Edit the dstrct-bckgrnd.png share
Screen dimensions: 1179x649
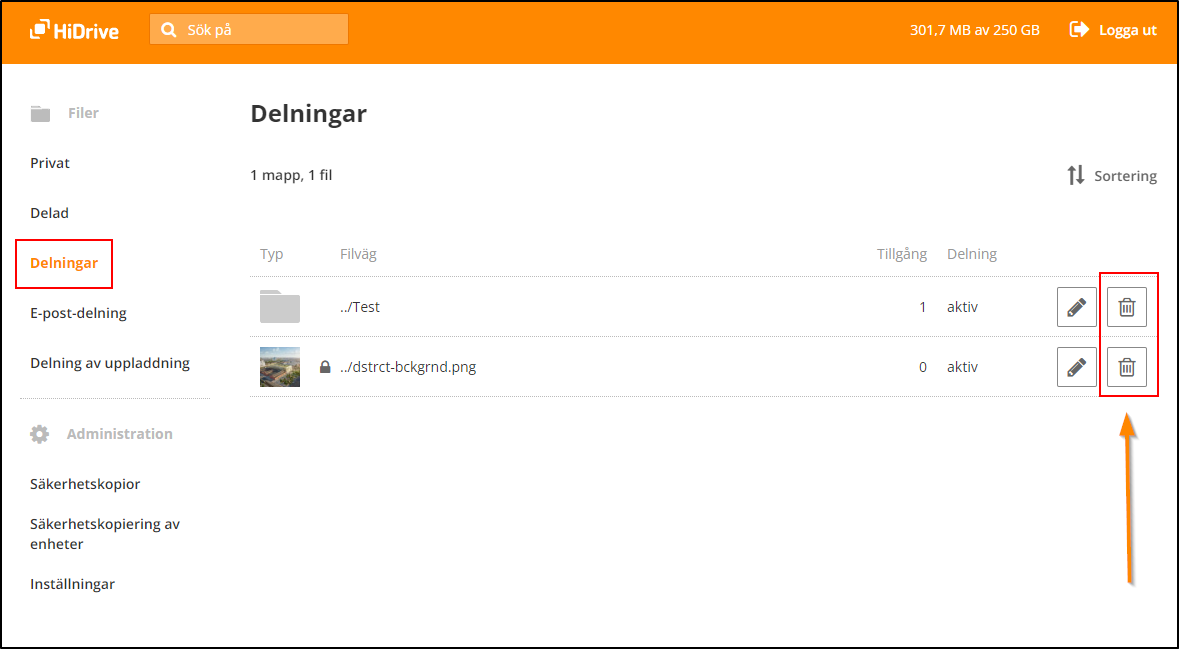click(1076, 367)
